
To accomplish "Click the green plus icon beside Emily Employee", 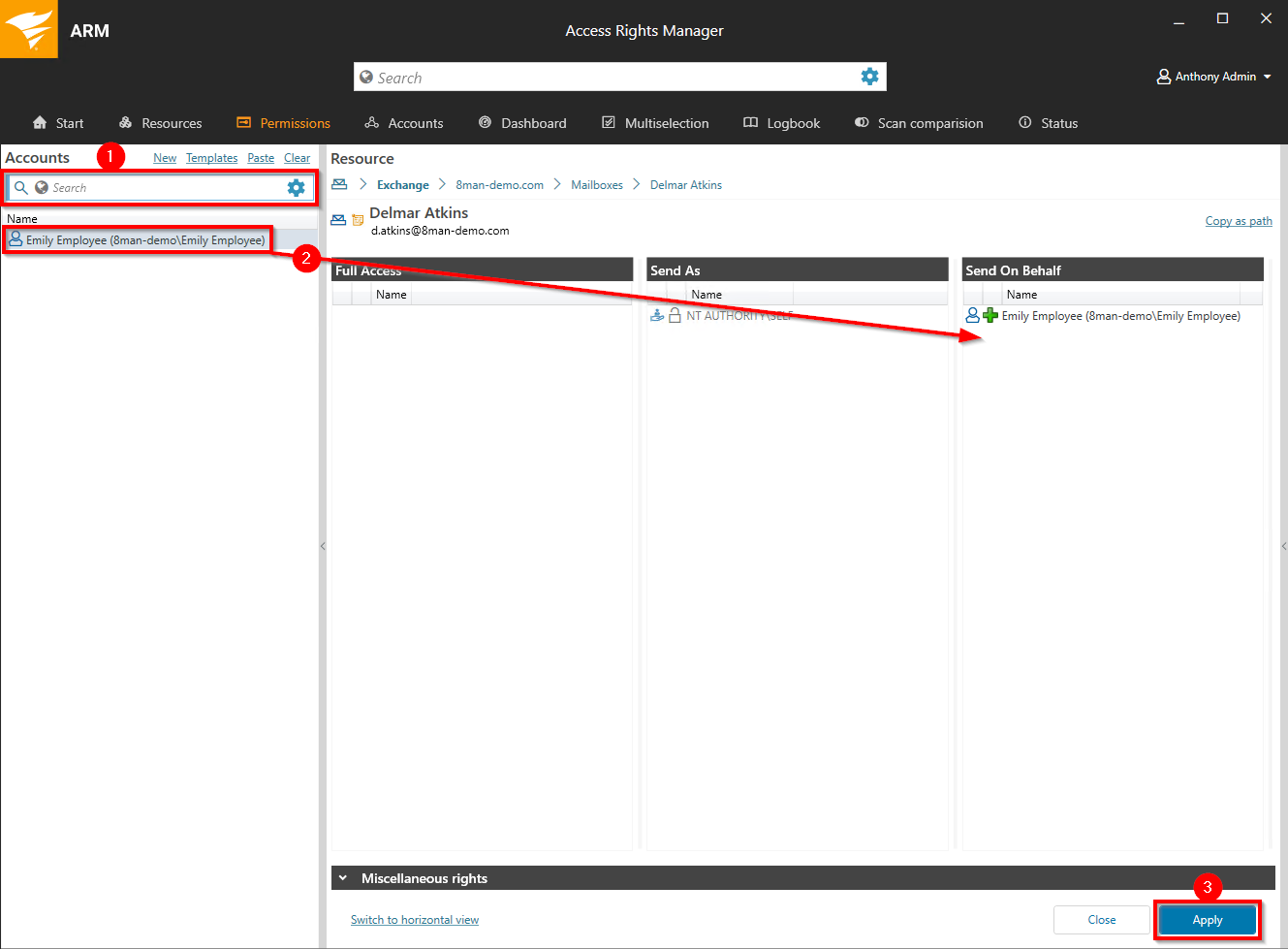I will click(x=990, y=316).
